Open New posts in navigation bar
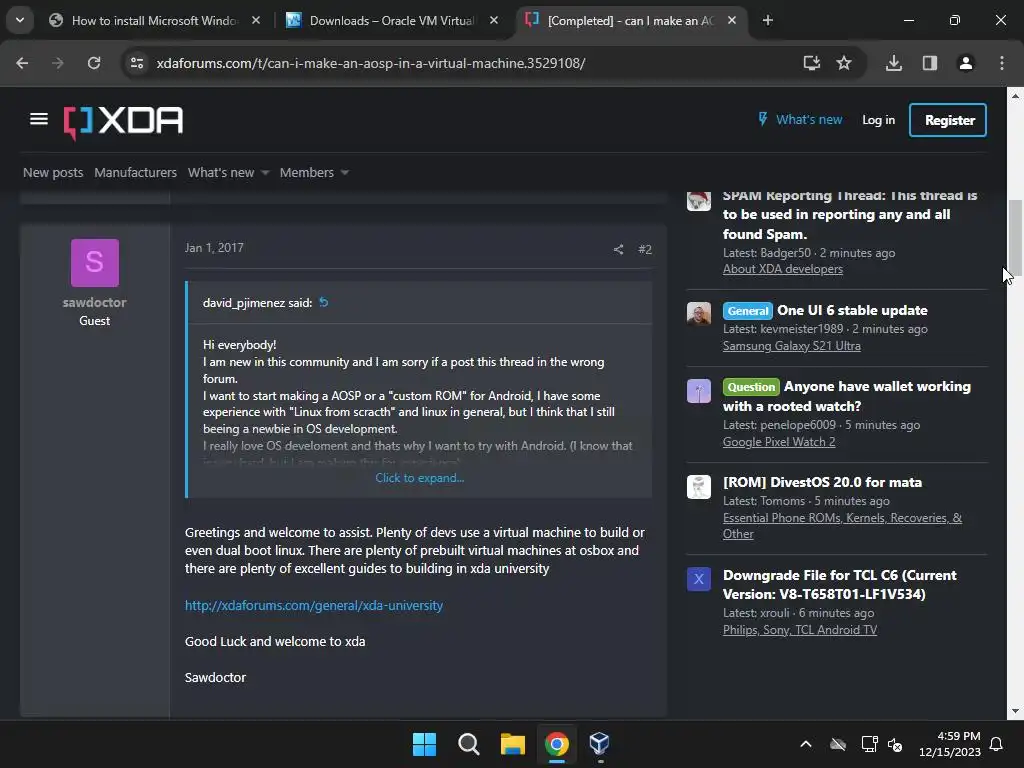1024x768 pixels. coord(53,172)
